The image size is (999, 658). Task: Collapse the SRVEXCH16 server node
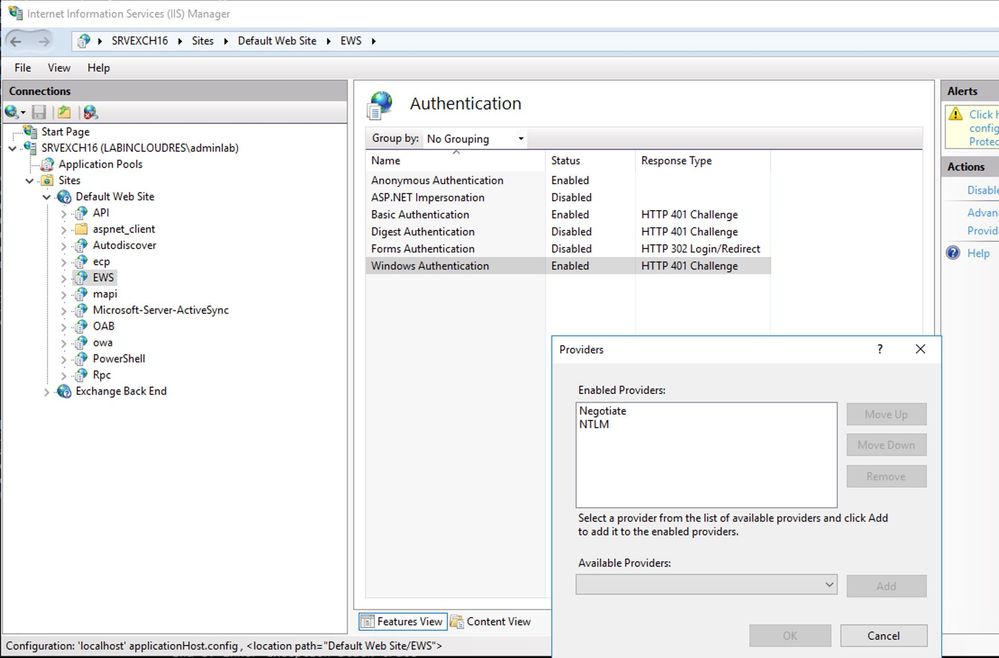click(12, 148)
